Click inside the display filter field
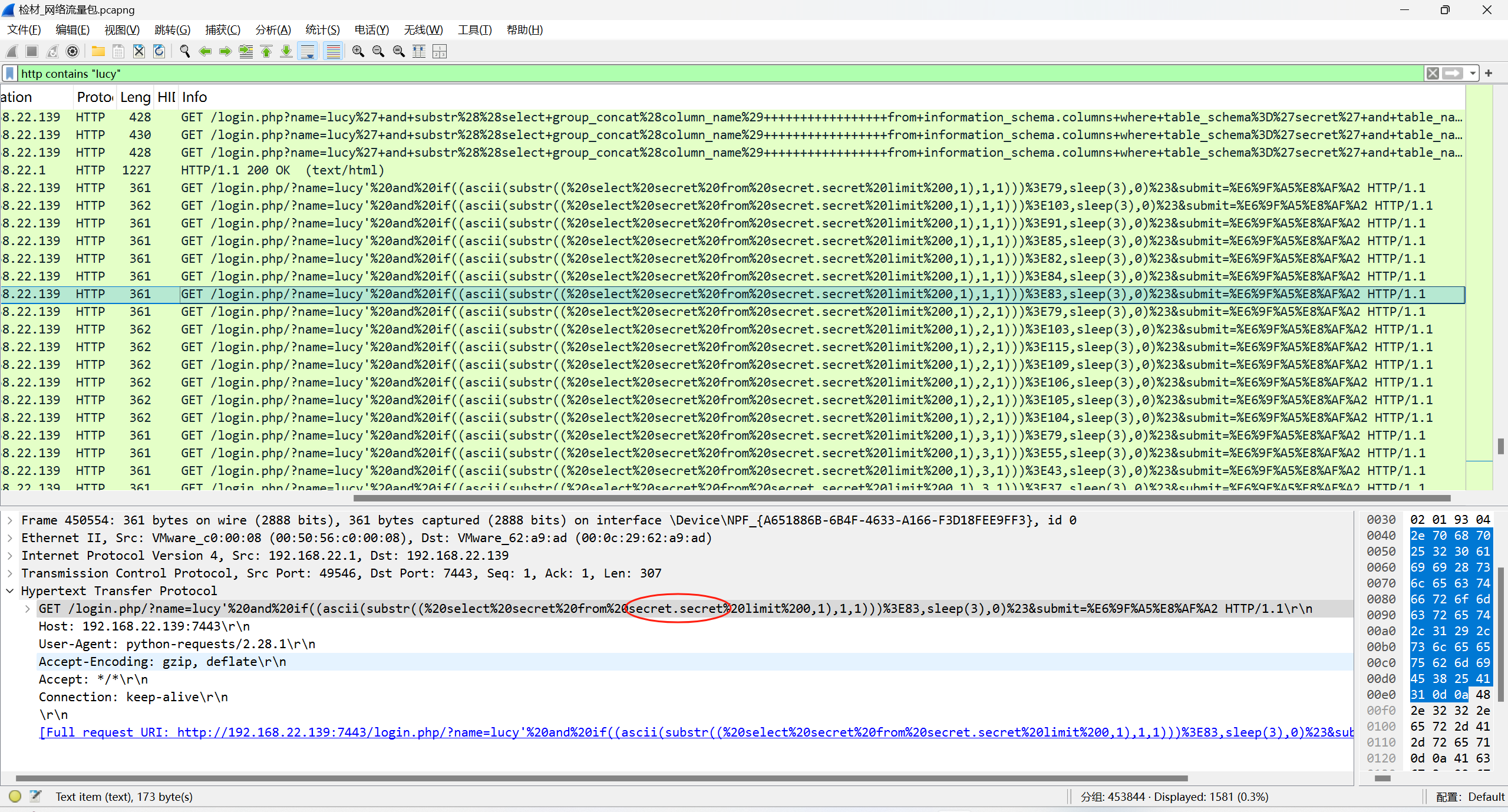 point(707,74)
